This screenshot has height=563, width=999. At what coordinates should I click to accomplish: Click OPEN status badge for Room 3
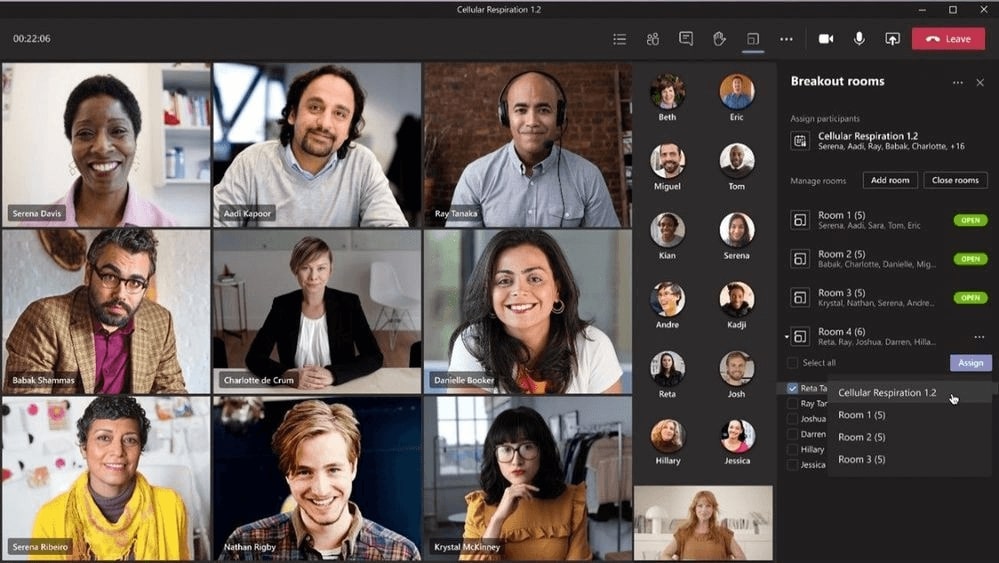pos(970,297)
